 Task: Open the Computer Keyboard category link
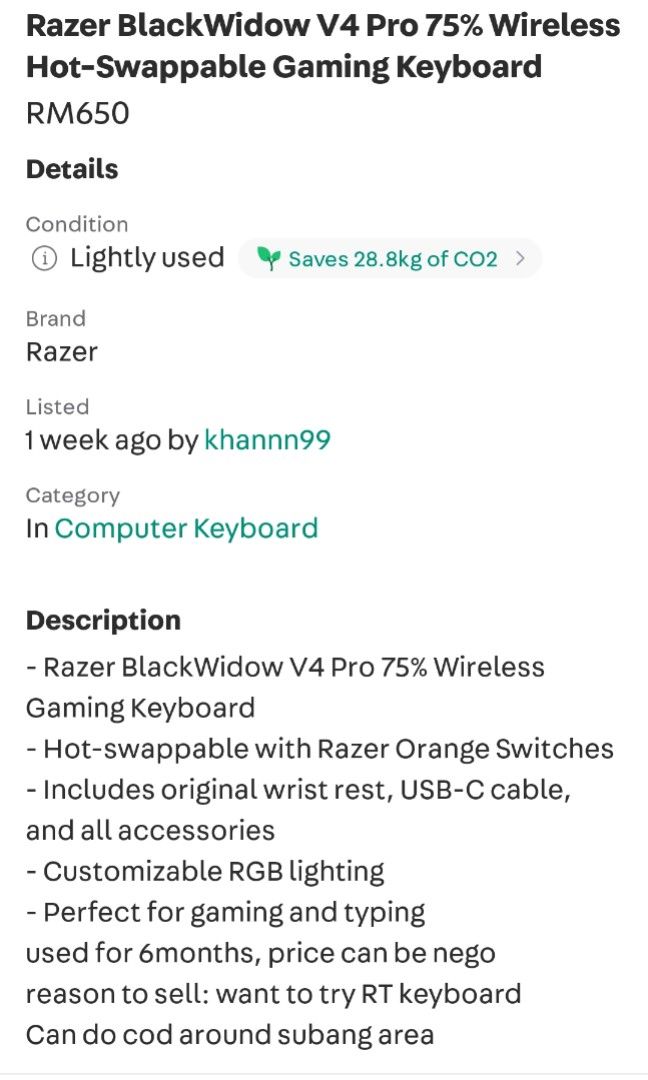(186, 528)
